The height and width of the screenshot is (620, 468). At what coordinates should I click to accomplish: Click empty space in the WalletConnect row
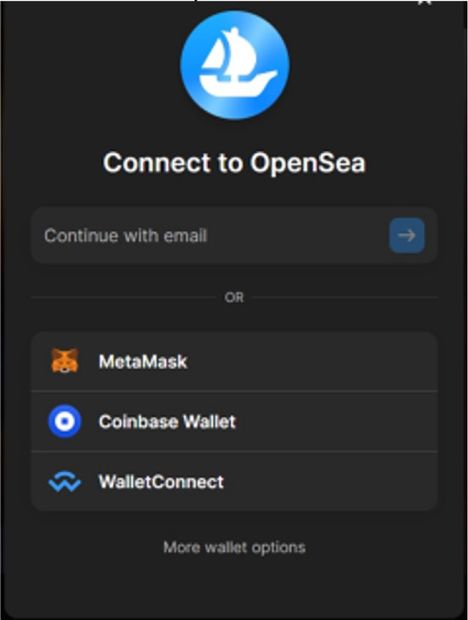click(330, 482)
